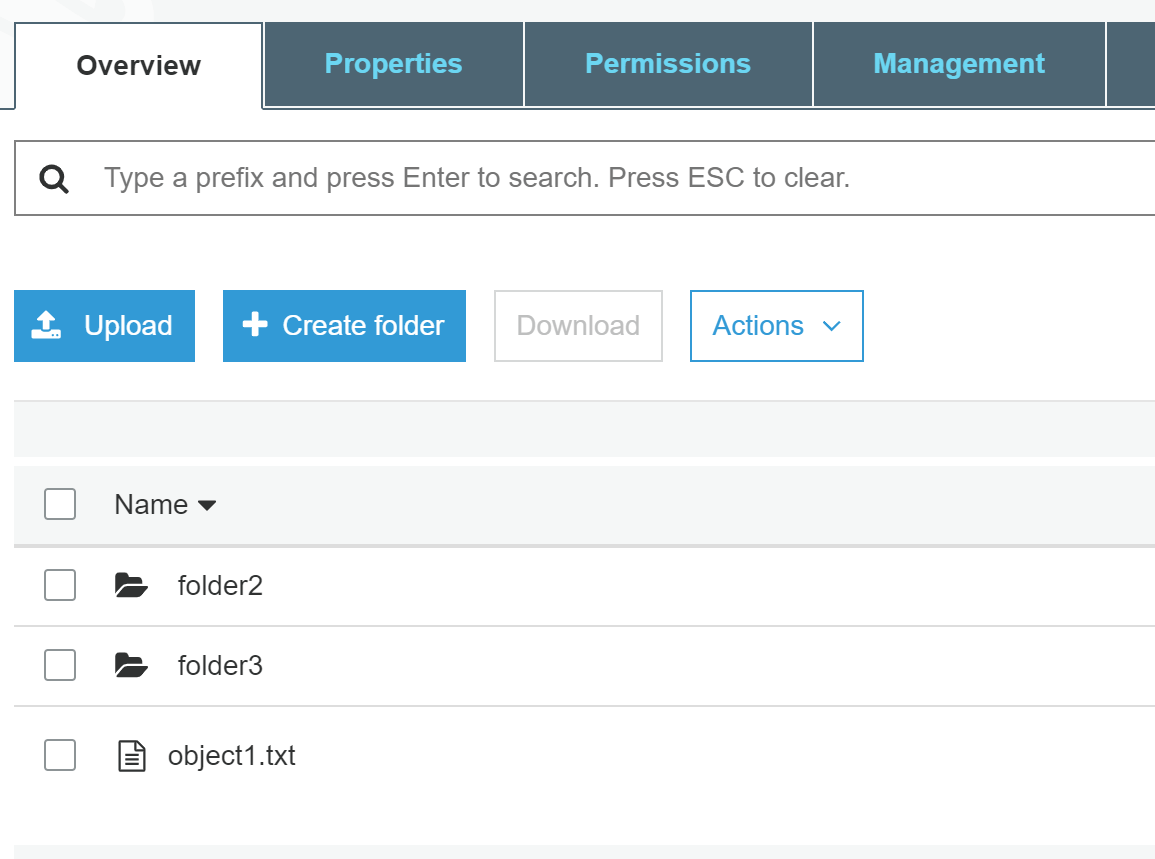Screen dimensions: 1155x859
Task: Open the Actions dropdown menu
Action: point(776,325)
